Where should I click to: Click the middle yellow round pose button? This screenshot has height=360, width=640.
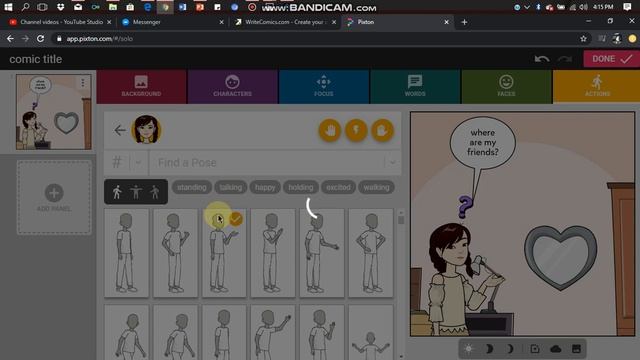coord(356,130)
